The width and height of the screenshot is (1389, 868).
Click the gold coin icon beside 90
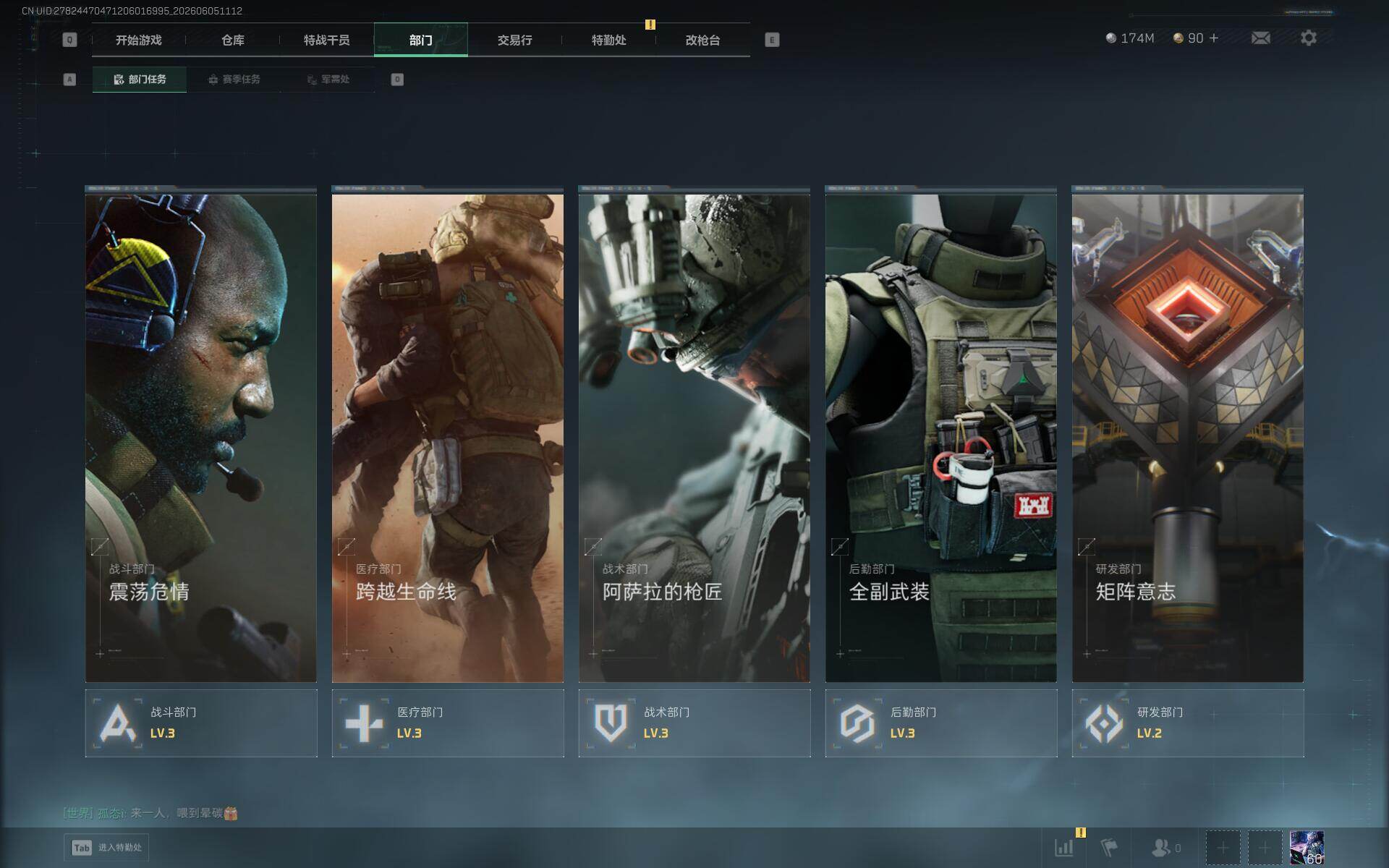[1178, 38]
